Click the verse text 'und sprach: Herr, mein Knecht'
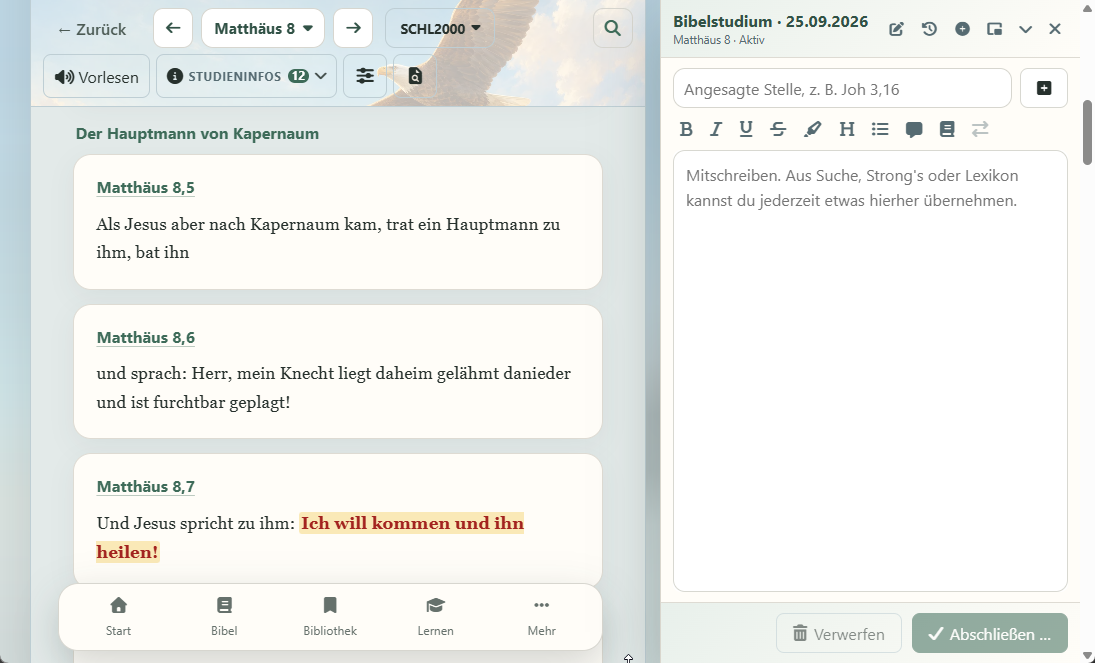Viewport: 1095px width, 663px height. click(214, 373)
